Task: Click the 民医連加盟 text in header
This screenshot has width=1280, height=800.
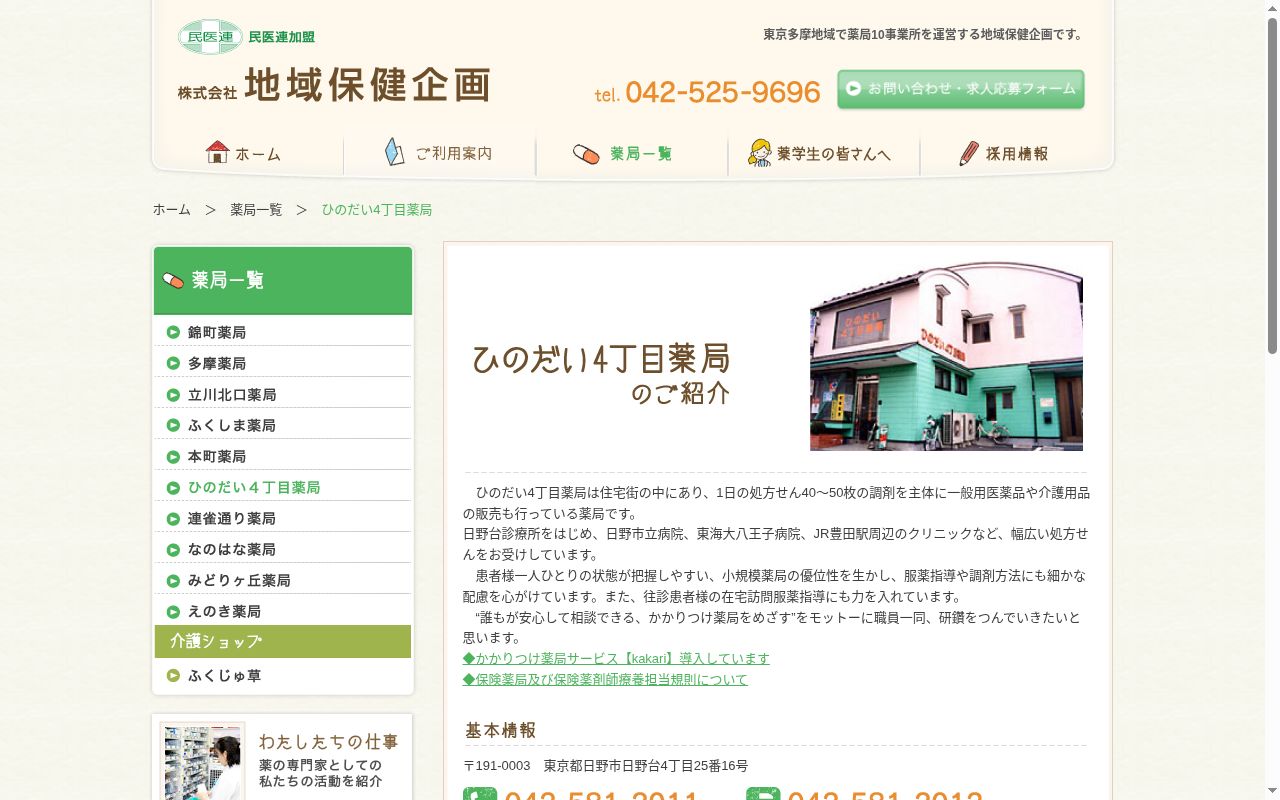Action: click(x=281, y=37)
